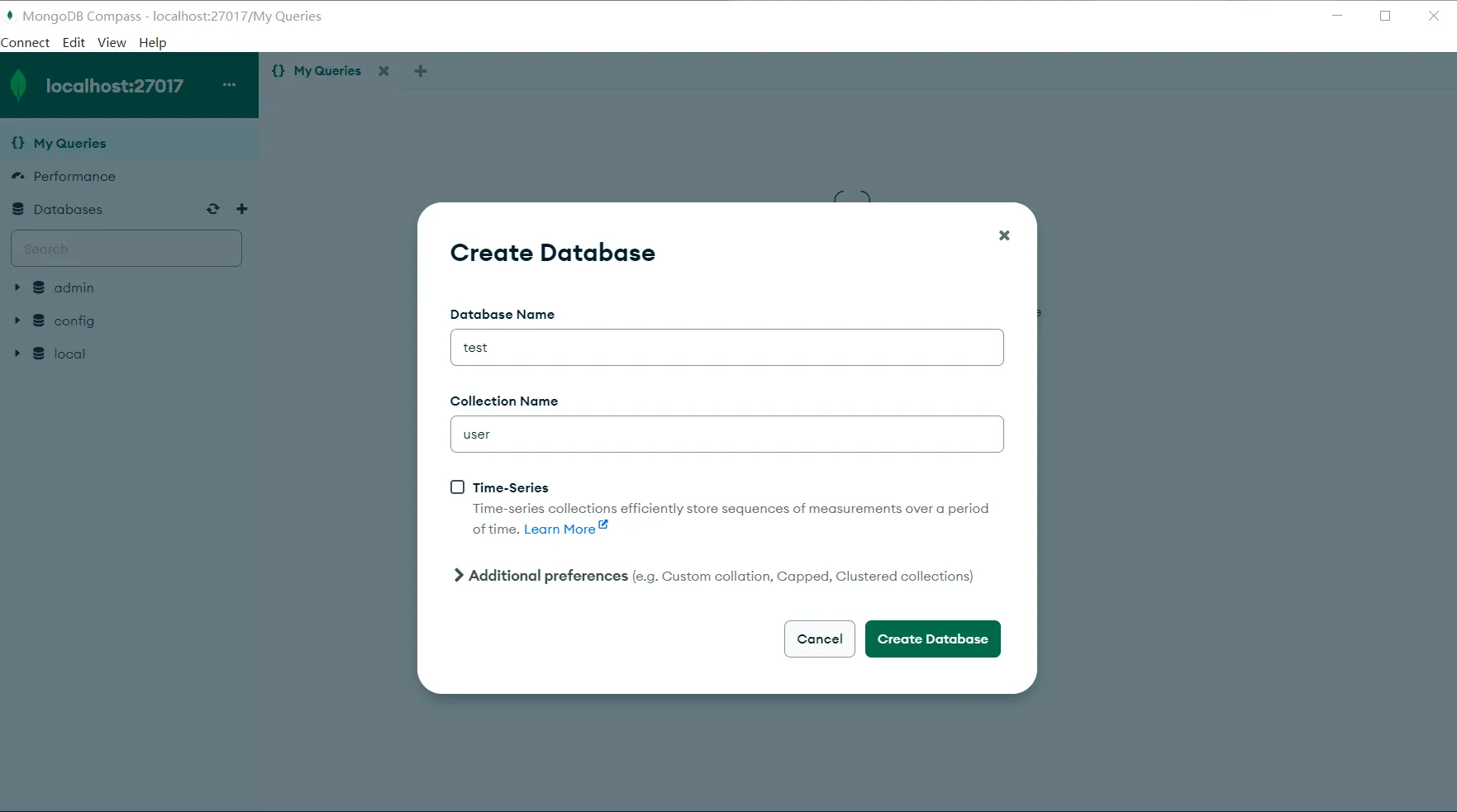Click the Database Name input field
1457x812 pixels.
(x=726, y=348)
